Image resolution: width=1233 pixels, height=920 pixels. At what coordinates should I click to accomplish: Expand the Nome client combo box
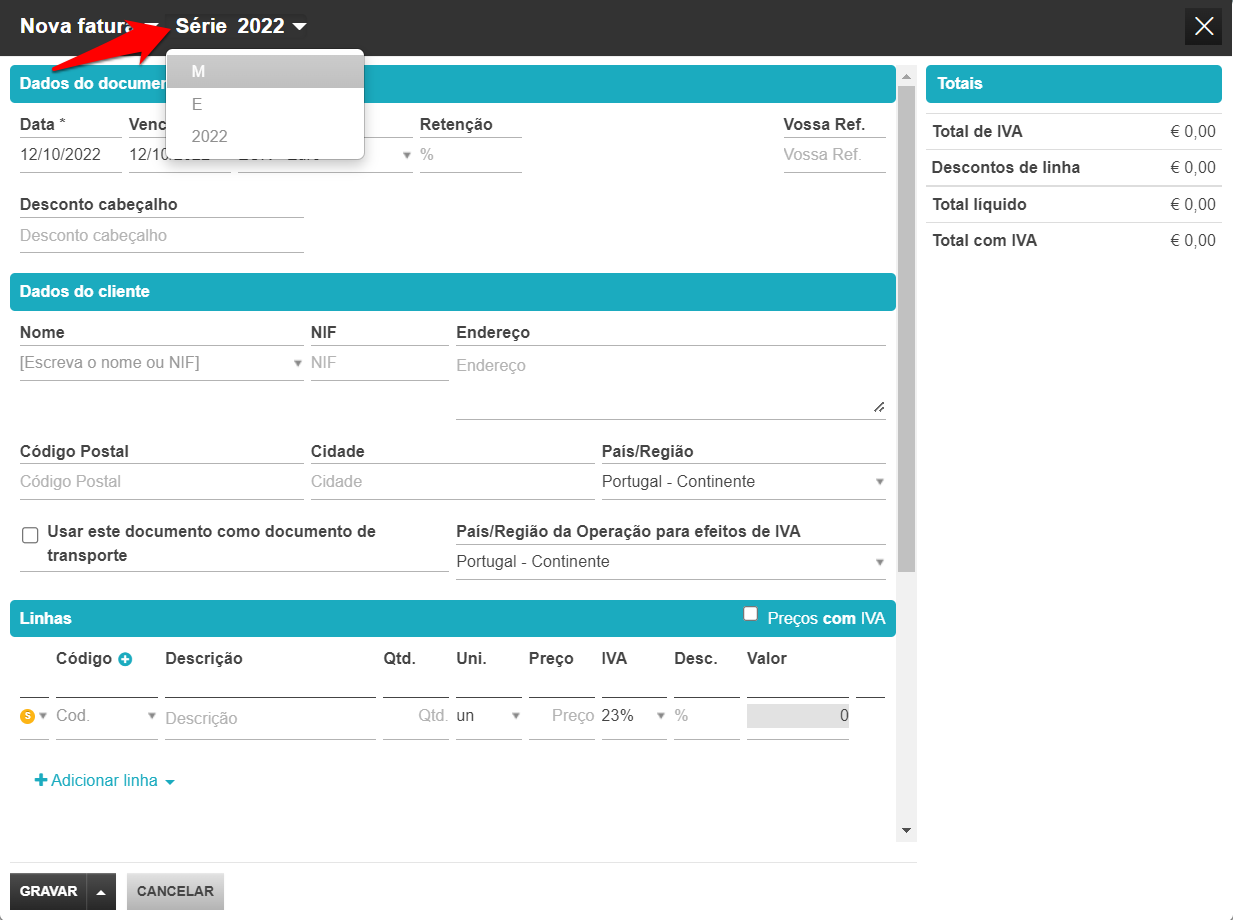pyautogui.click(x=297, y=363)
